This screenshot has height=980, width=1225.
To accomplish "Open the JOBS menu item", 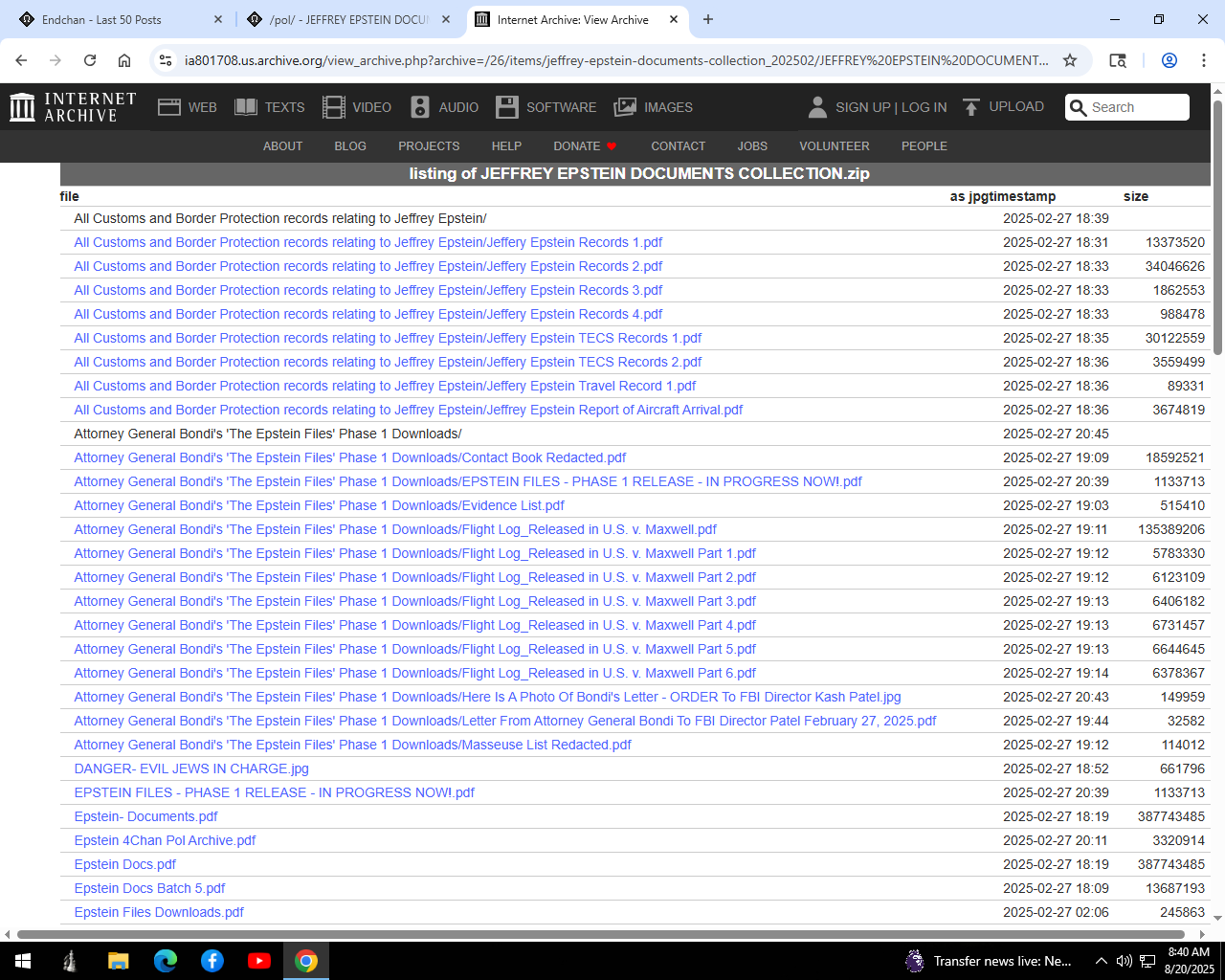I will tap(752, 146).
